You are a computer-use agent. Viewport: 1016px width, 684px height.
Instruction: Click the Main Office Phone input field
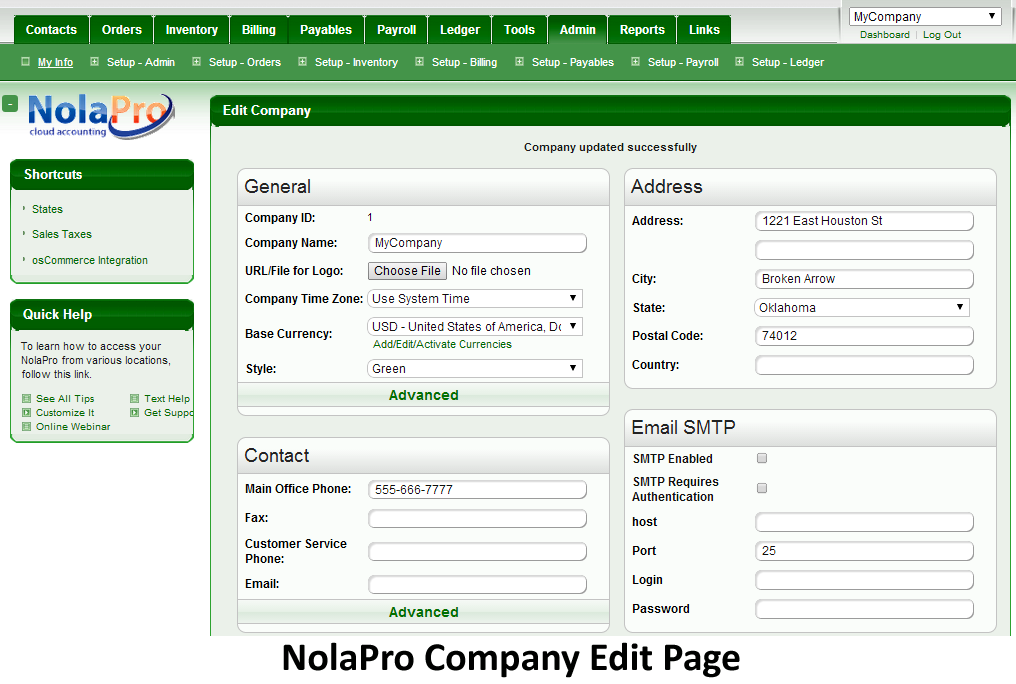(x=477, y=489)
